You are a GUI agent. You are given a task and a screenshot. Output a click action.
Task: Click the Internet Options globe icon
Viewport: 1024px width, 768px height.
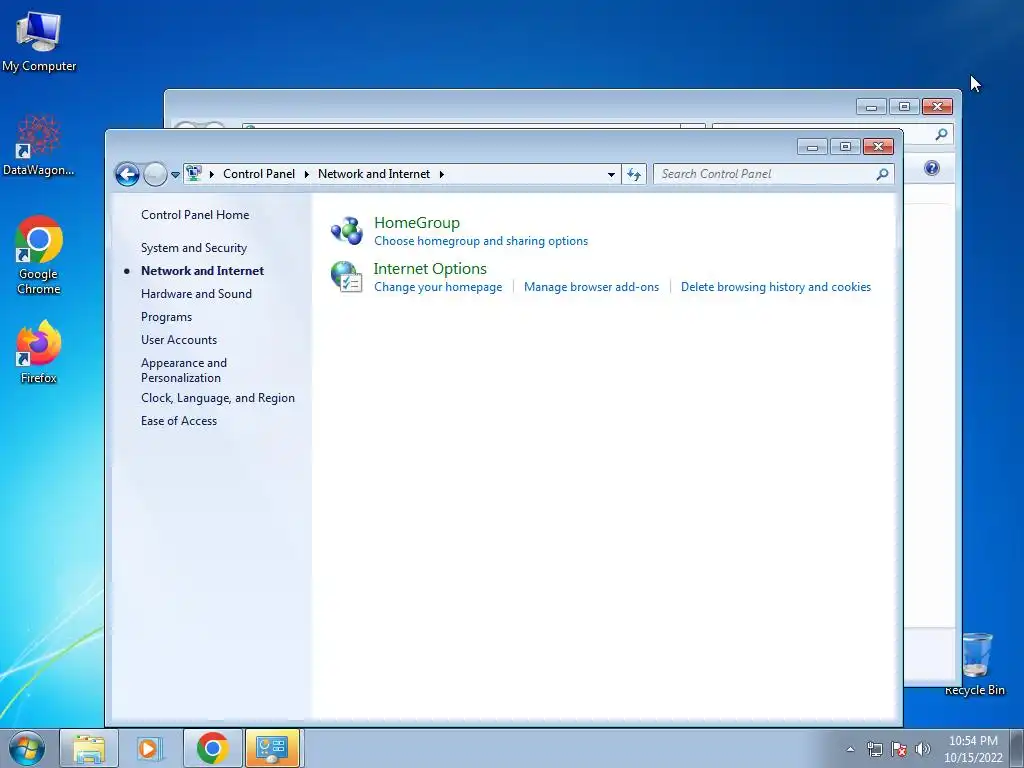[x=347, y=276]
